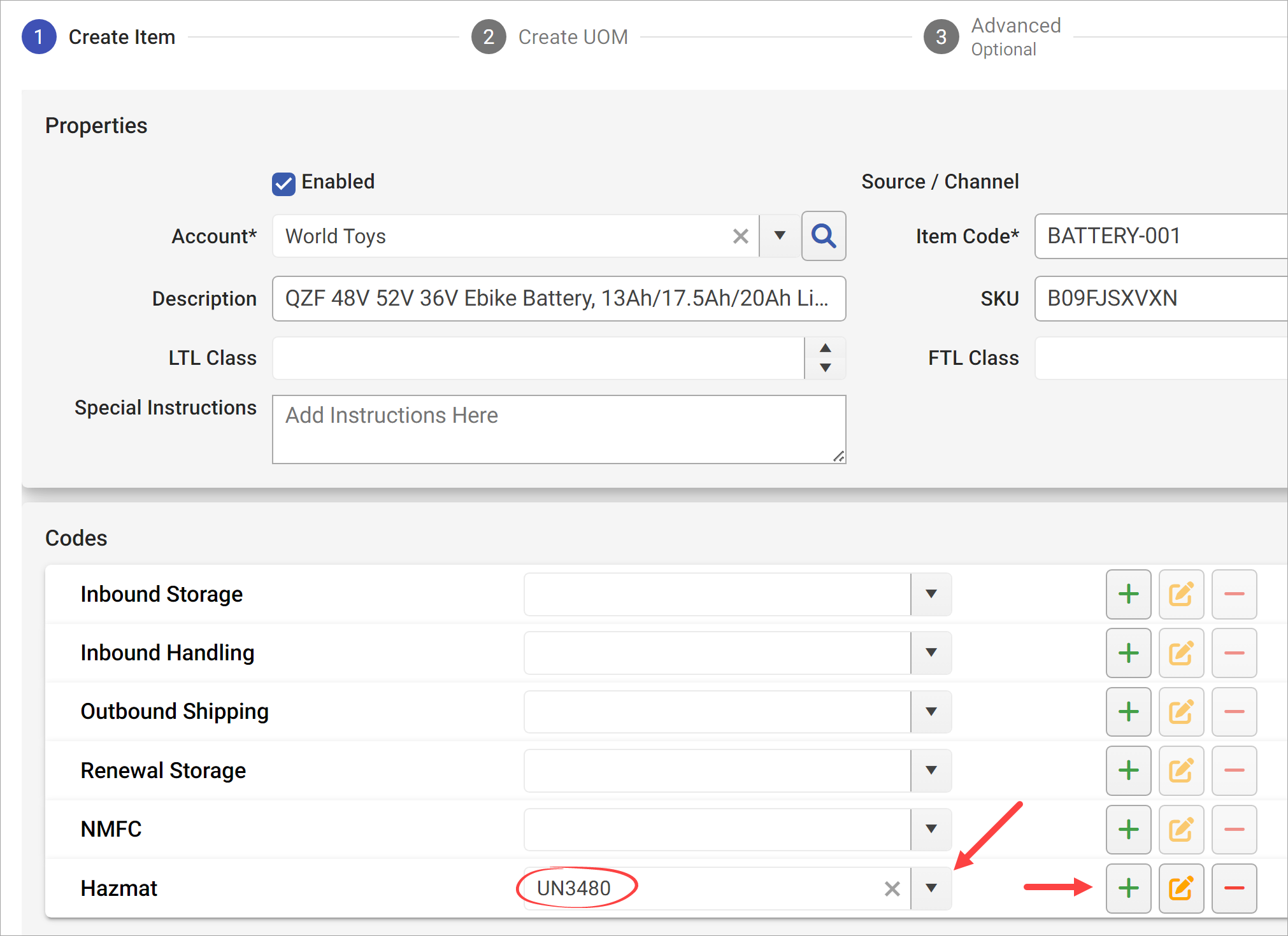1288x936 pixels.
Task: Increment the LTL Class value
Action: point(824,348)
